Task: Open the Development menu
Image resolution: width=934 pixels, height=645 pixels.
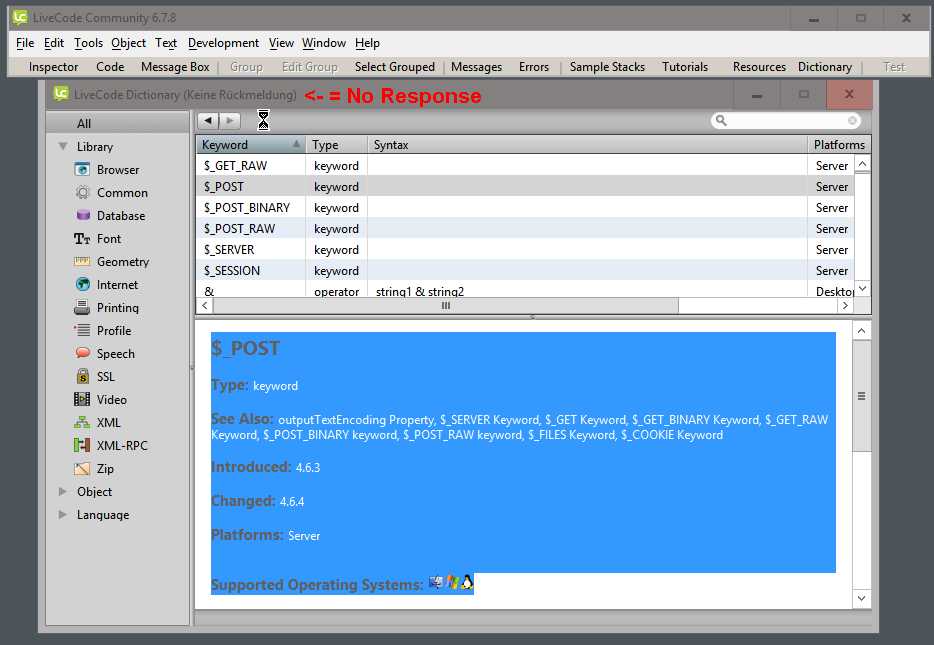Action: 223,43
